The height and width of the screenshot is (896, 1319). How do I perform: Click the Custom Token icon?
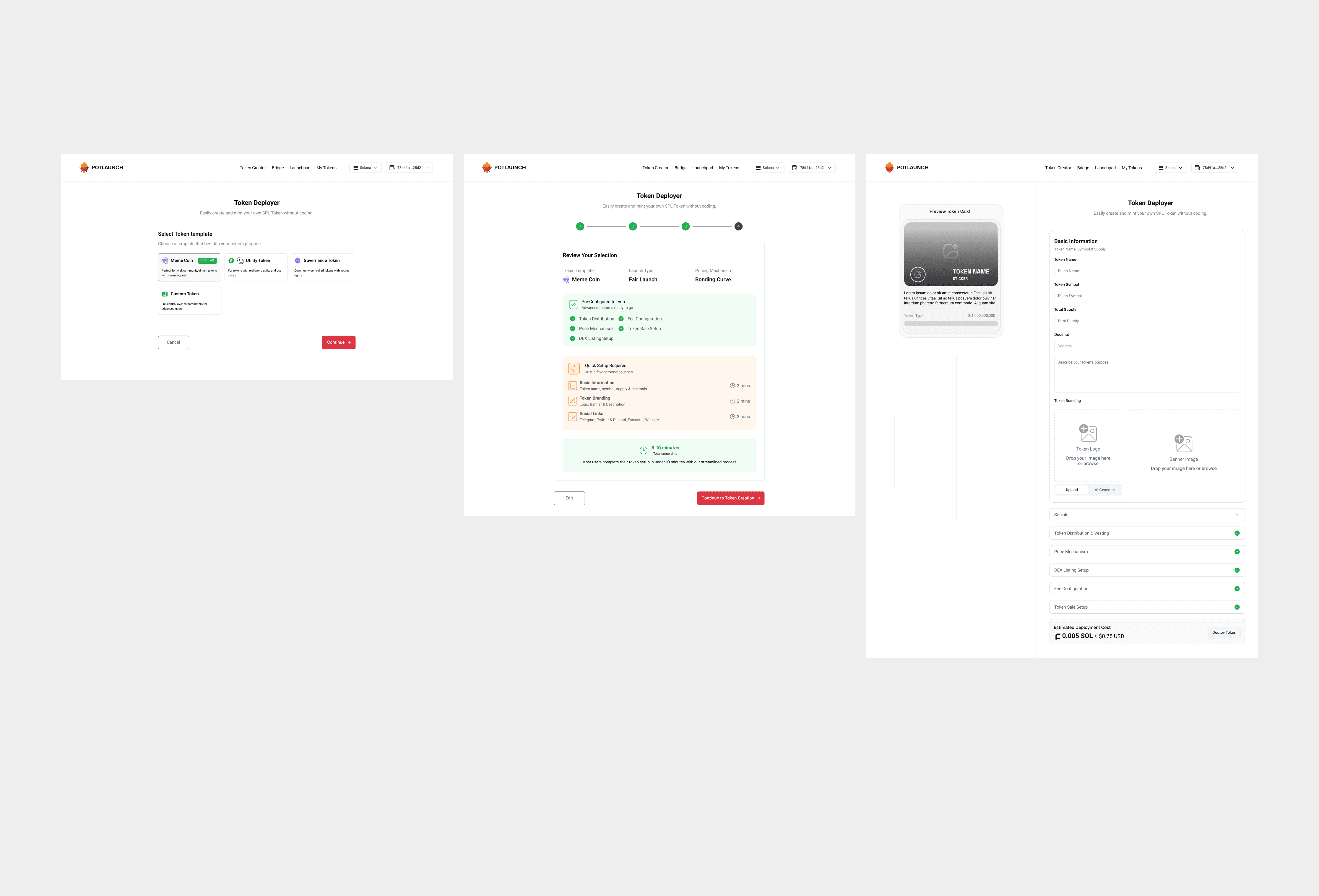(x=165, y=294)
